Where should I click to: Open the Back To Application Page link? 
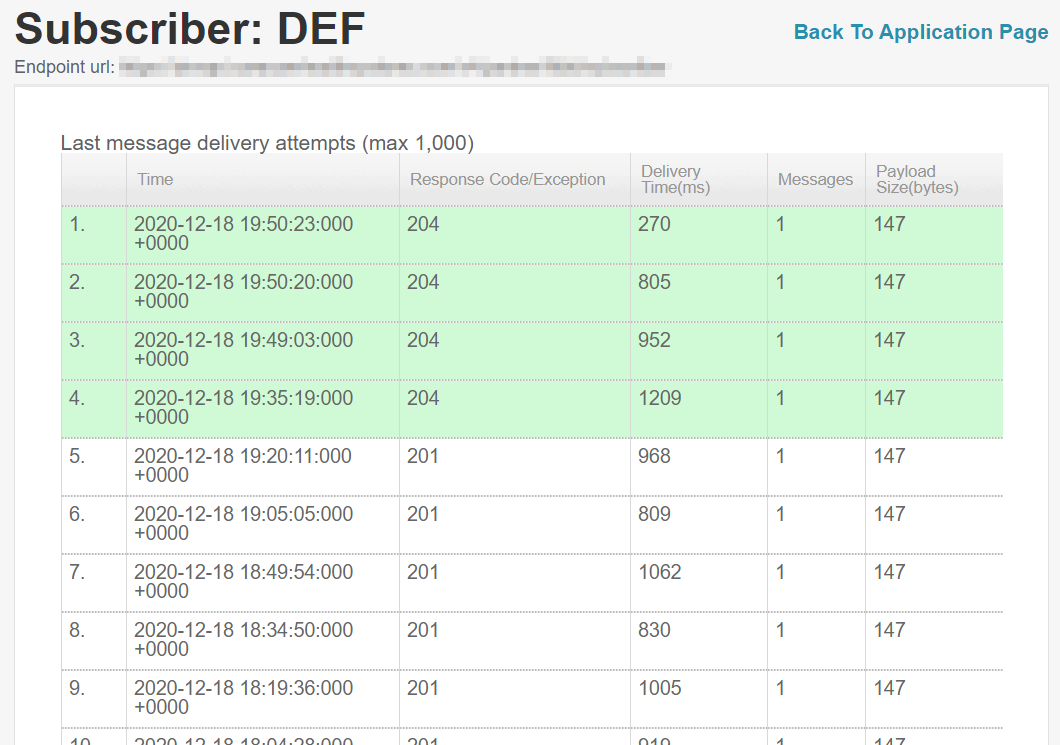921,32
